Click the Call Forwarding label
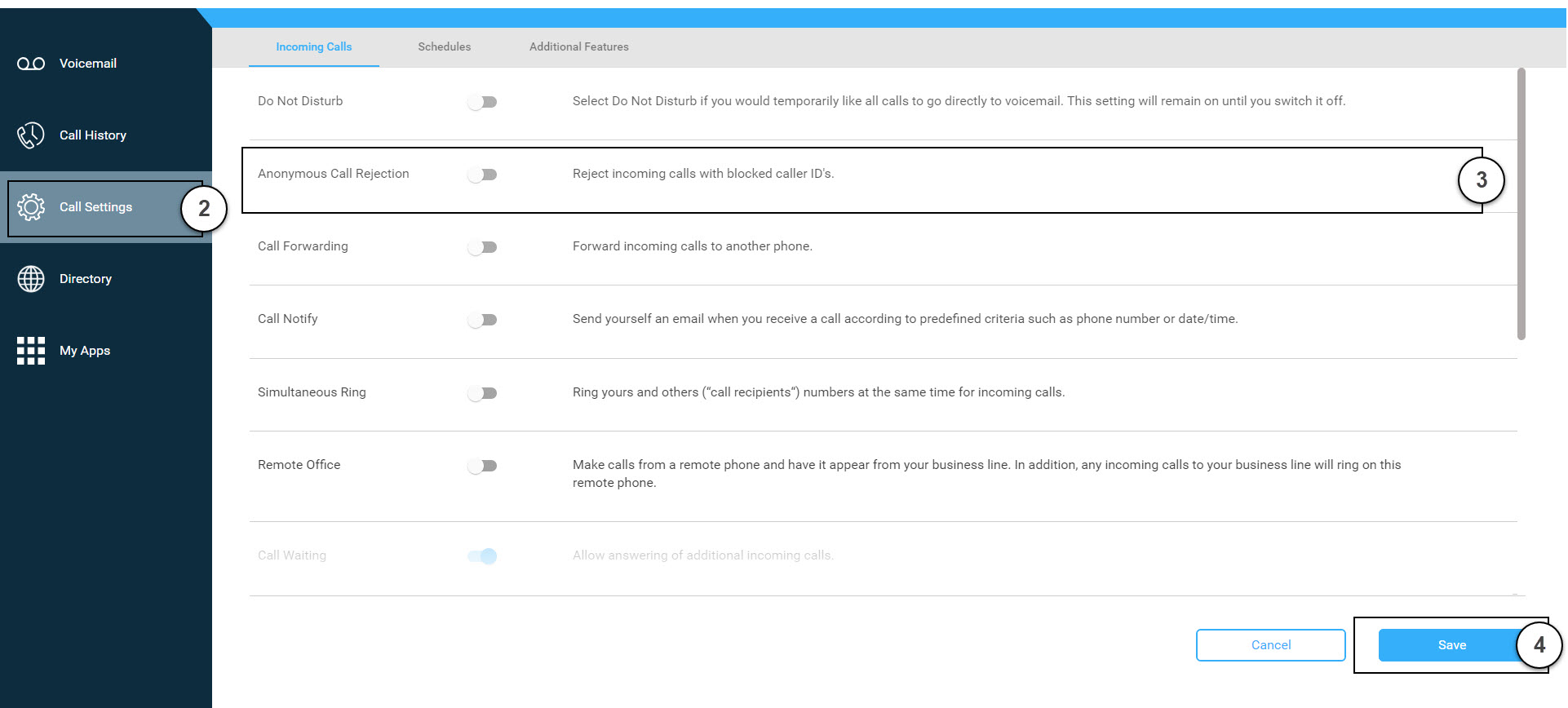The image size is (1568, 708). coord(303,246)
